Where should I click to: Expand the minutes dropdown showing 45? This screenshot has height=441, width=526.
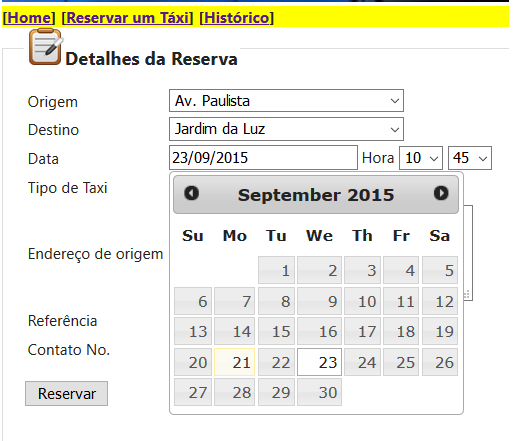[470, 158]
